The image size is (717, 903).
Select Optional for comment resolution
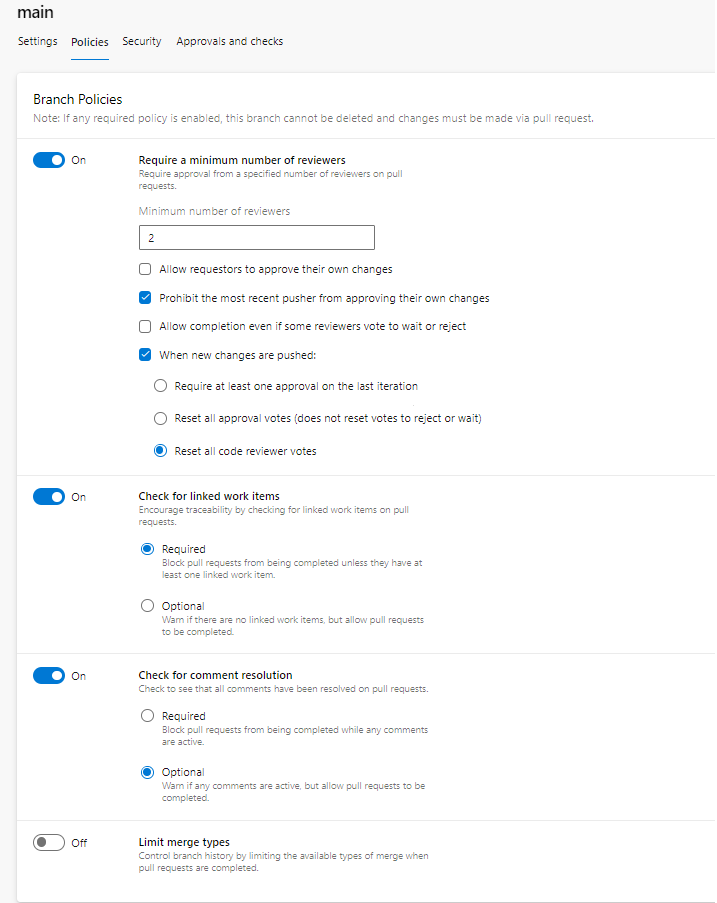tap(147, 772)
